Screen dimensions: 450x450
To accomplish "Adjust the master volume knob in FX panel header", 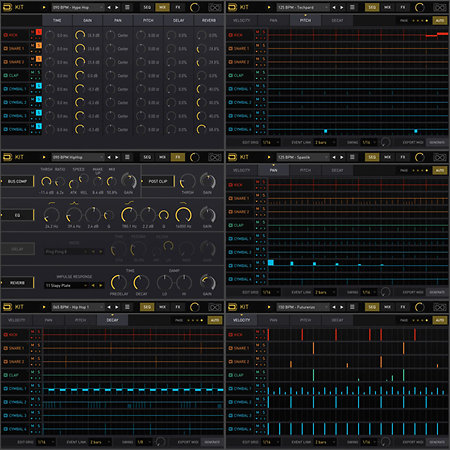I will click(195, 157).
